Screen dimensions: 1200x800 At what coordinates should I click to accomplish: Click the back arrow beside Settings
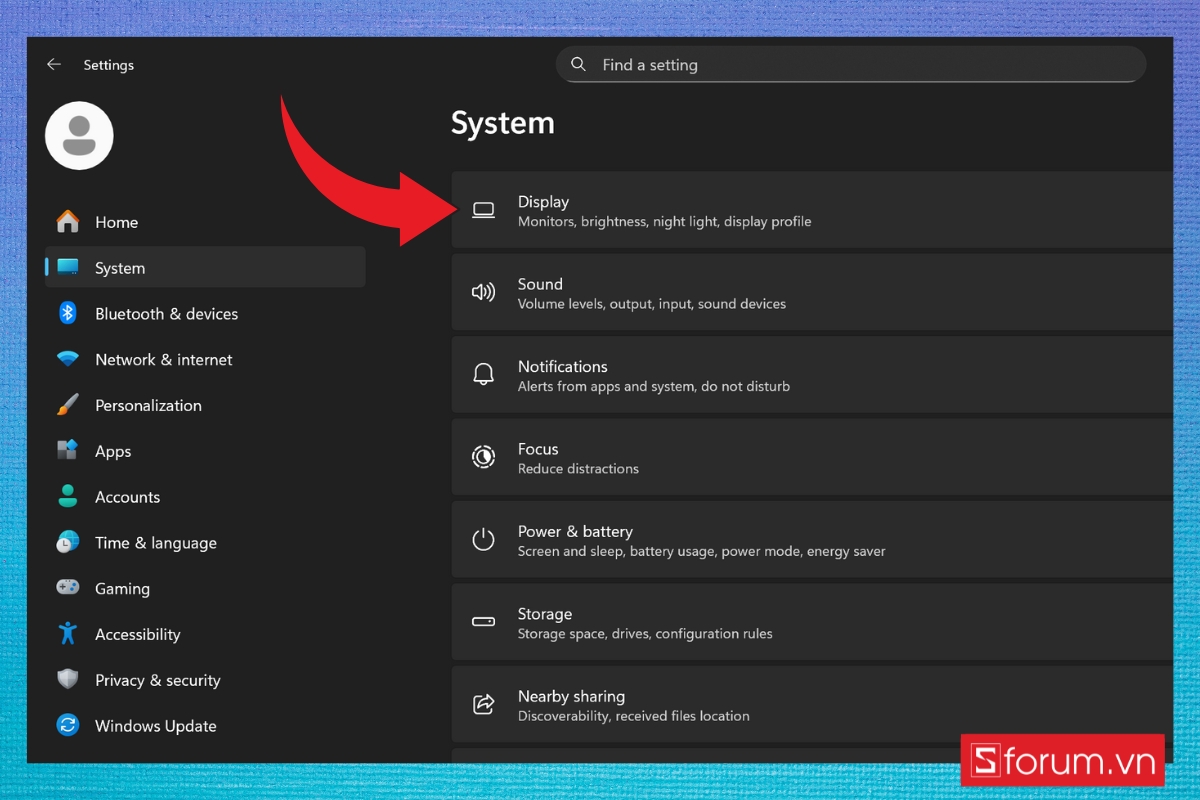point(54,64)
